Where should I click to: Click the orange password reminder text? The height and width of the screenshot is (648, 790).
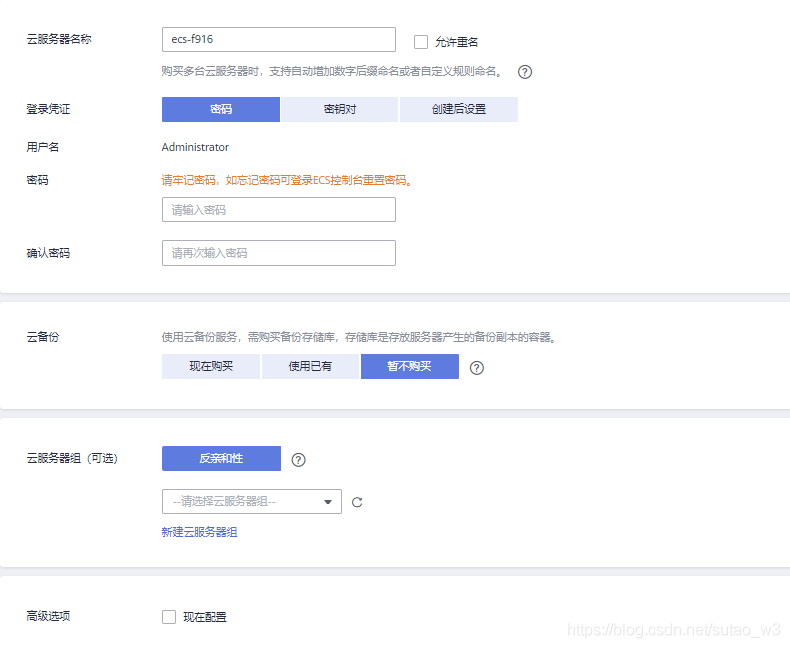tap(287, 180)
